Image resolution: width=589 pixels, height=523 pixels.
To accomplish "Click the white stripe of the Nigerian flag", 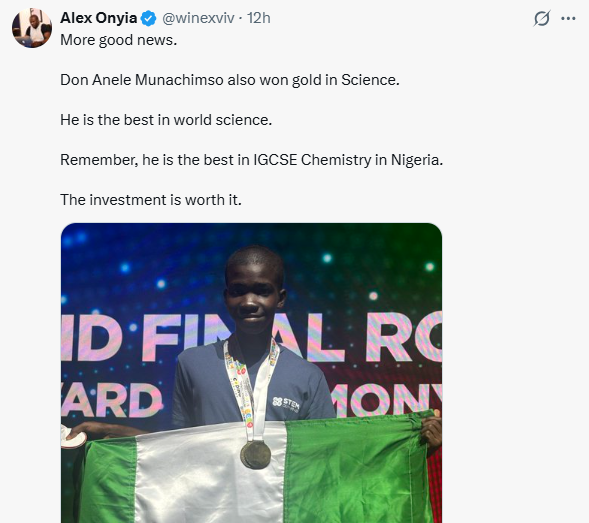I will pos(210,475).
